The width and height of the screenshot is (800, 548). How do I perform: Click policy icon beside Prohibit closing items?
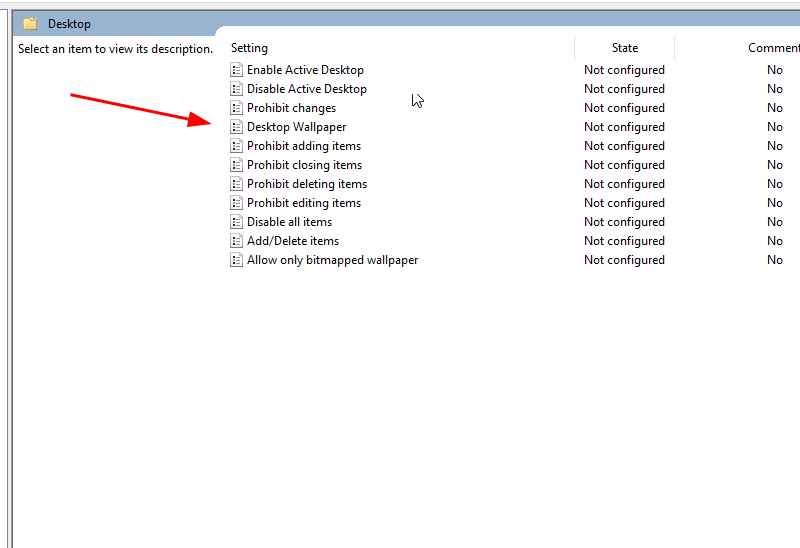tap(236, 165)
